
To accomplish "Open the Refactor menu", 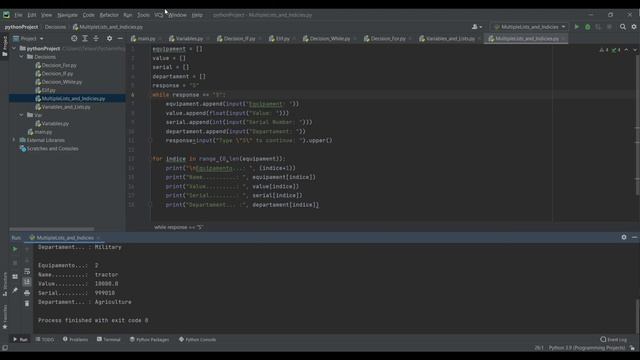I will 109,15.
